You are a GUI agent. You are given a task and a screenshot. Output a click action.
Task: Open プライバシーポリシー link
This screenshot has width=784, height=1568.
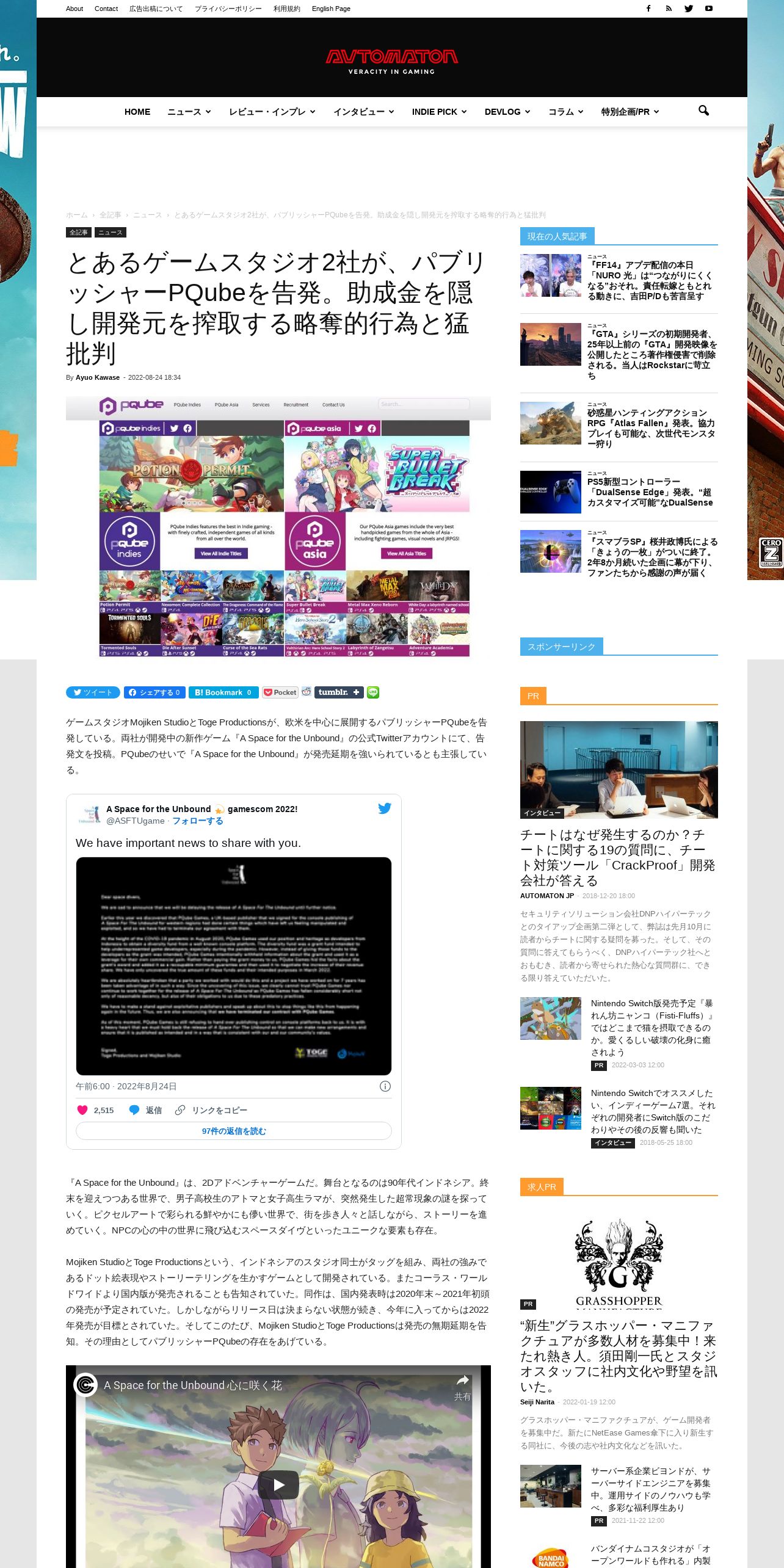228,9
